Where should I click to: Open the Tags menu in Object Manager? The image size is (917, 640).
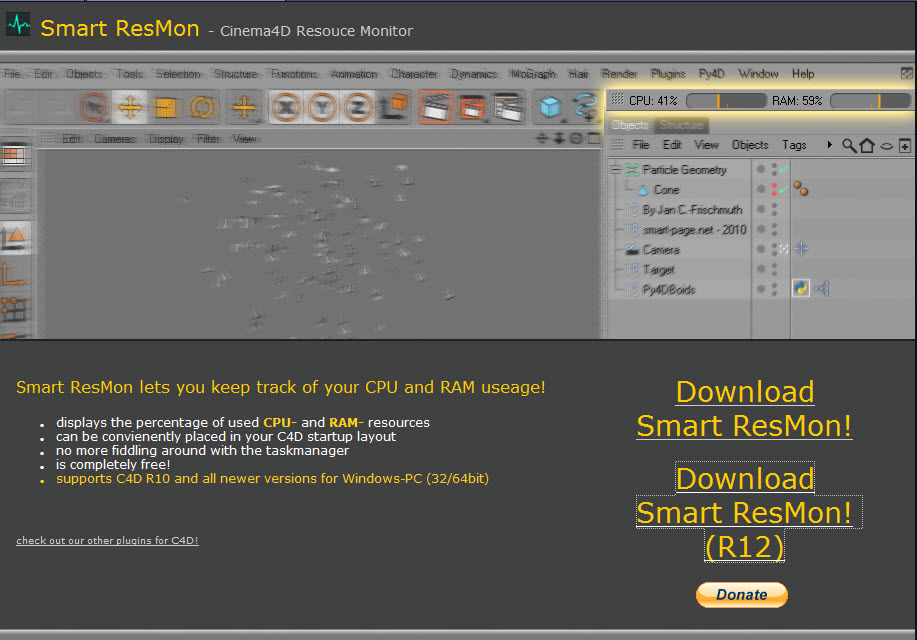click(794, 144)
